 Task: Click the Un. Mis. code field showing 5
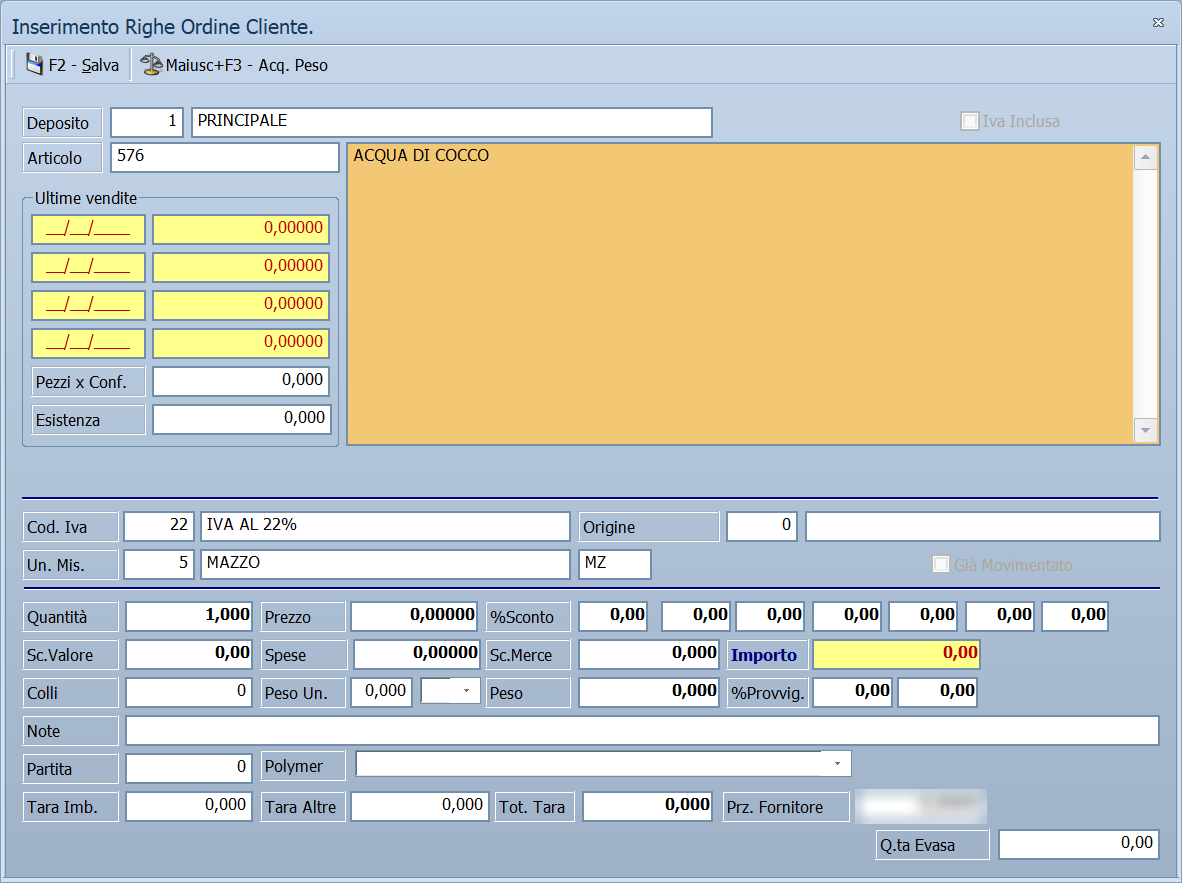[159, 564]
